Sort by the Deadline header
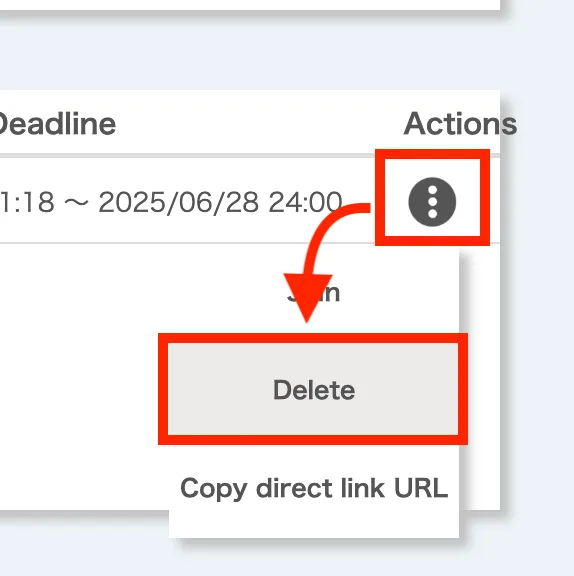This screenshot has height=576, width=574. pos(56,124)
